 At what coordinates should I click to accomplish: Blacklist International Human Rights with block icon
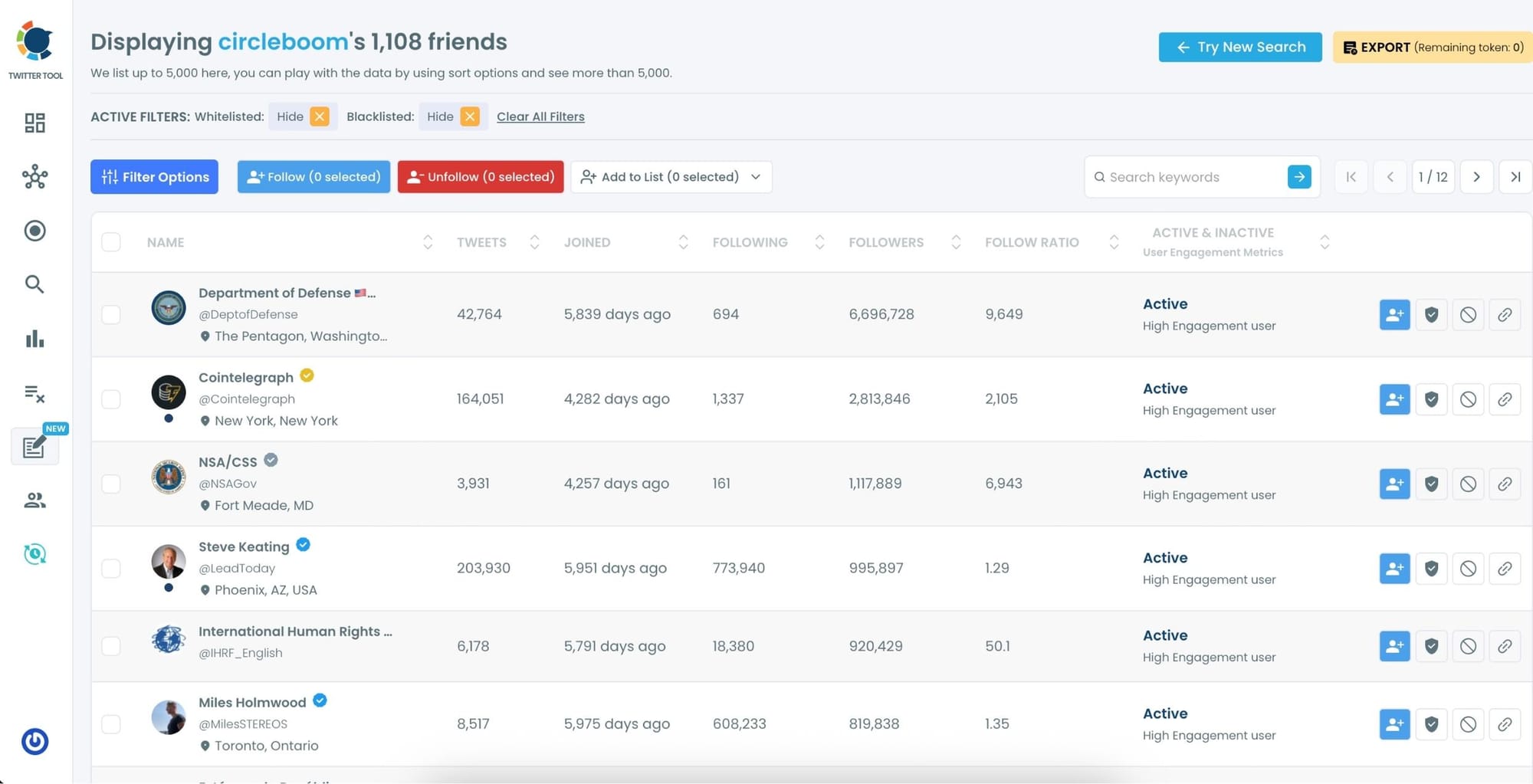(x=1468, y=646)
